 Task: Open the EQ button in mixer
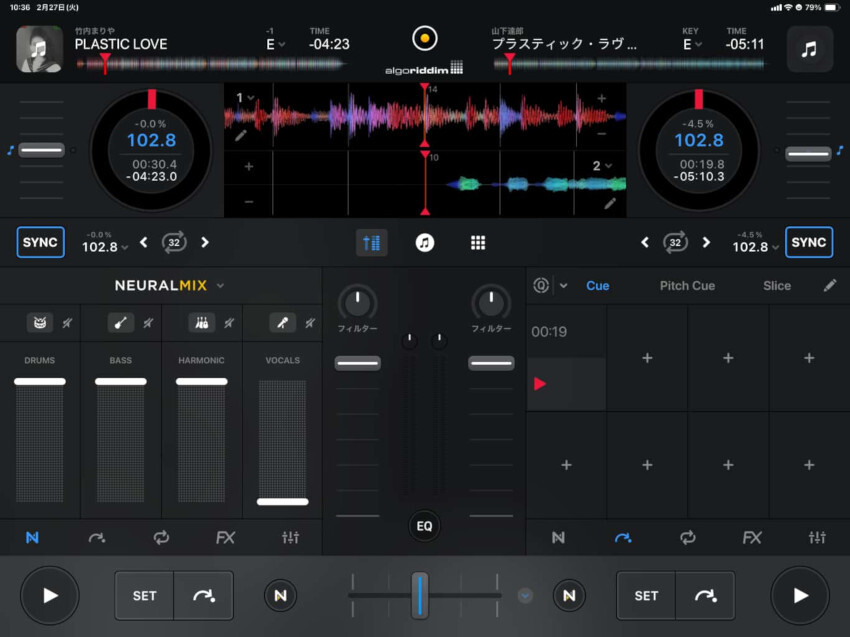tap(424, 525)
